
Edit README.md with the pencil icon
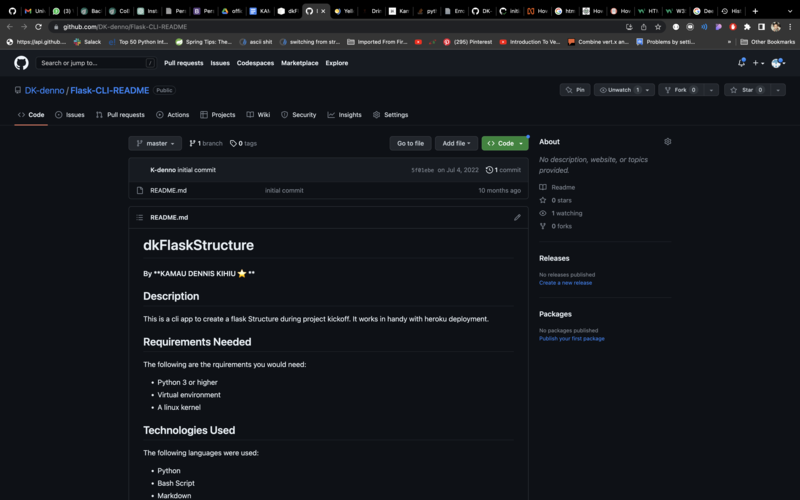click(x=517, y=217)
